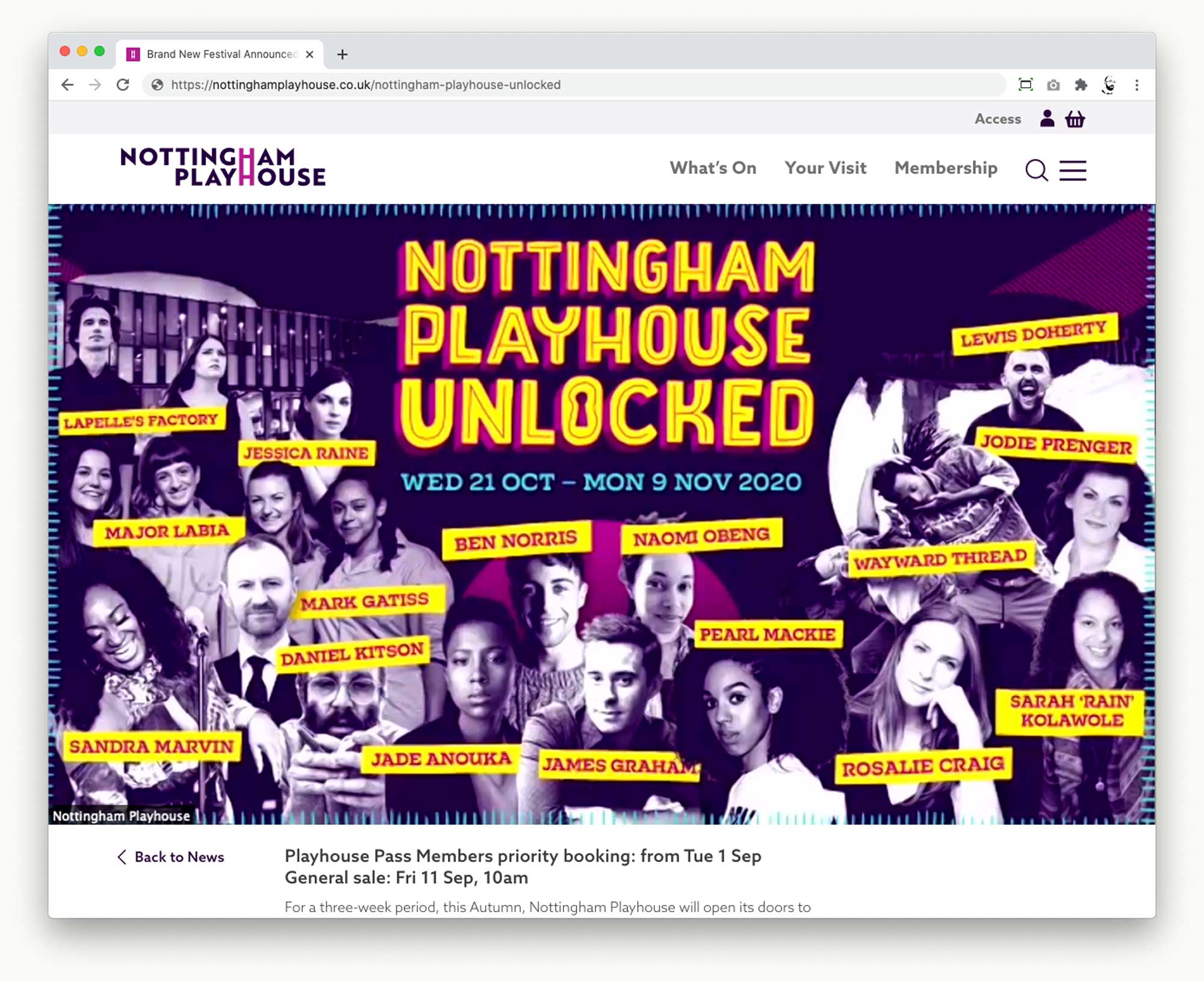The height and width of the screenshot is (982, 1204).
Task: Click the JADE ANOUKA label
Action: tap(441, 759)
